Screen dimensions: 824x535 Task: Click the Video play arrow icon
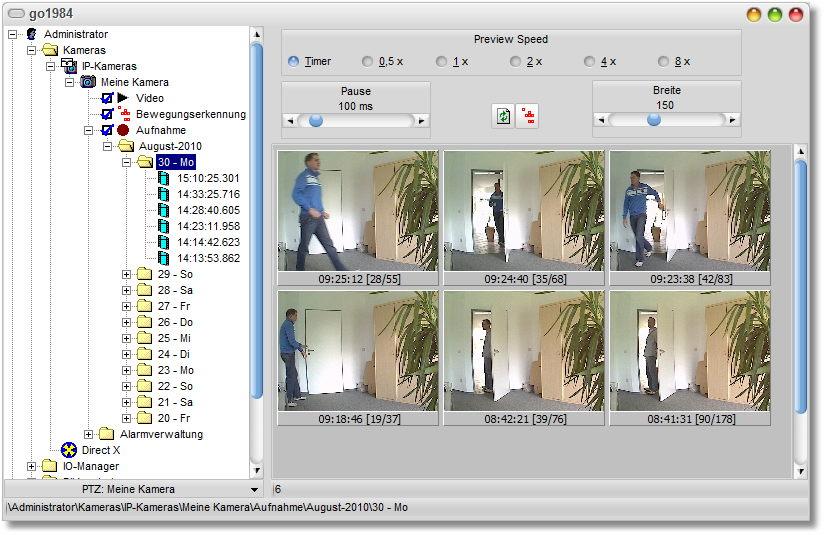(123, 98)
